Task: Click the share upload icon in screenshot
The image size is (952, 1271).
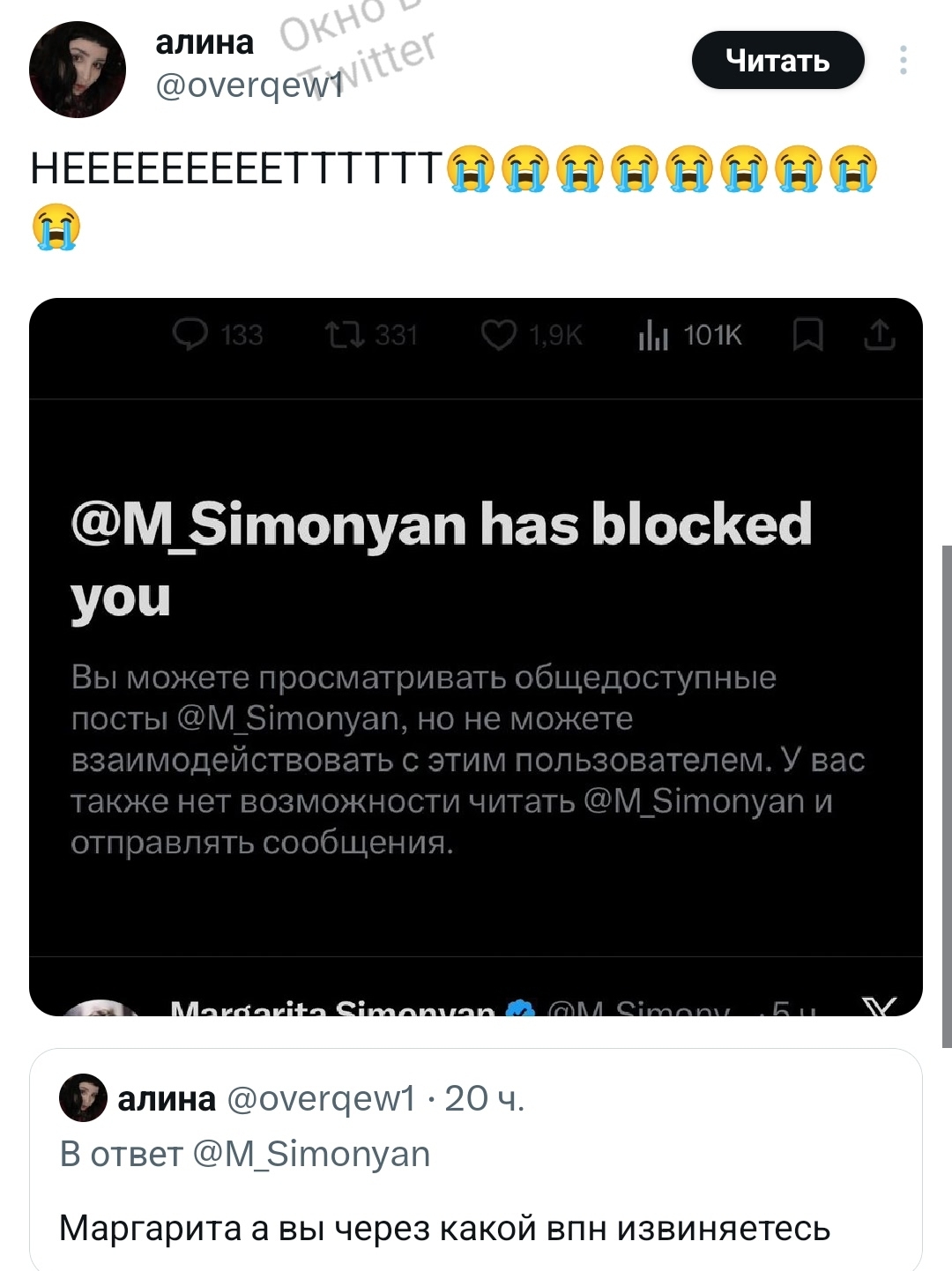Action: pyautogui.click(x=879, y=335)
